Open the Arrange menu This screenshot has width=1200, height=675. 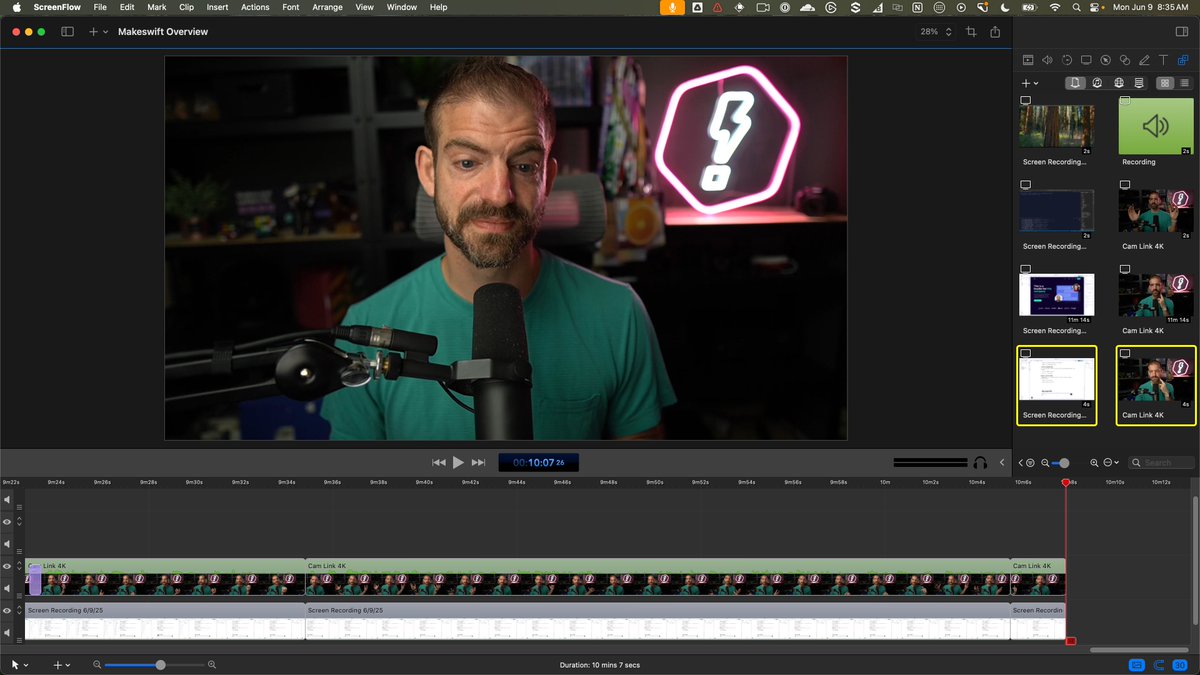point(326,7)
